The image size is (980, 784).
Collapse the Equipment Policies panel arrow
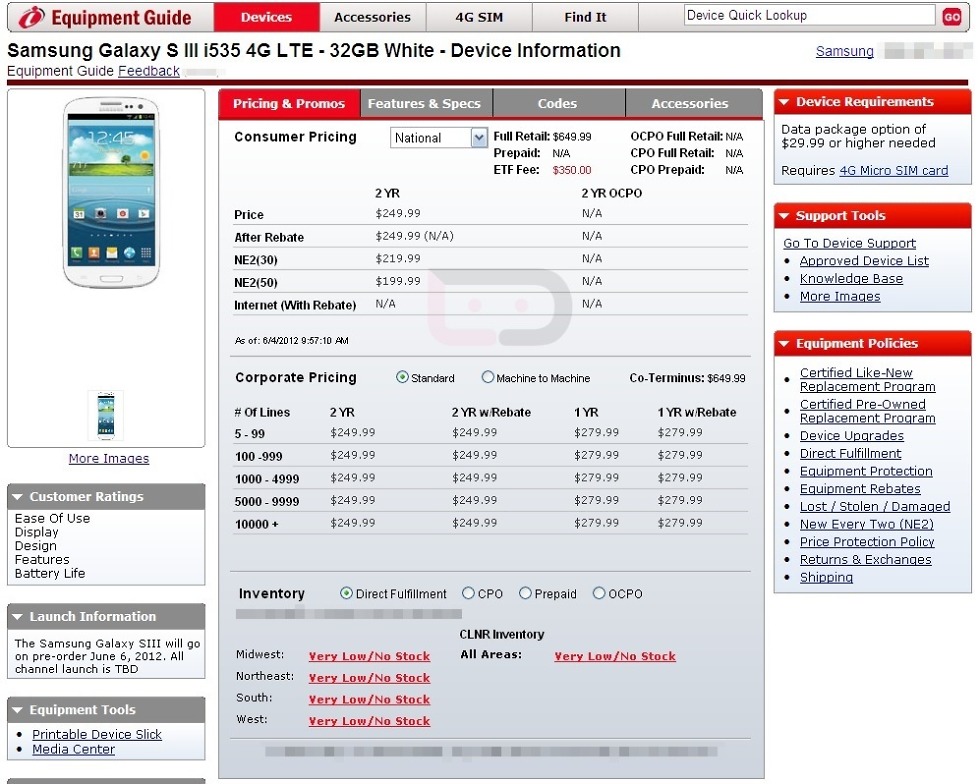point(785,344)
